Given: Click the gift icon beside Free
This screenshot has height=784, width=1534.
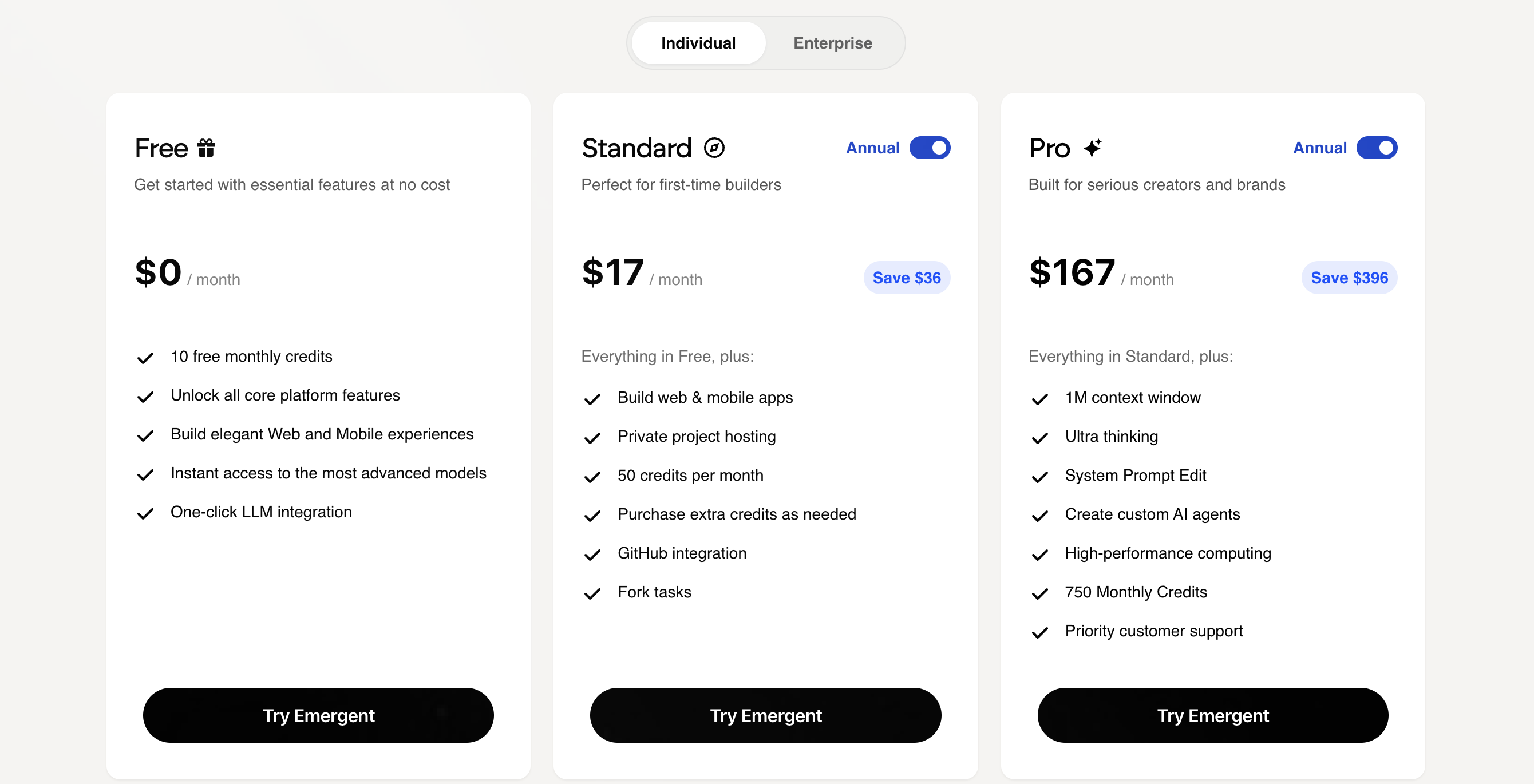Looking at the screenshot, I should 206,148.
